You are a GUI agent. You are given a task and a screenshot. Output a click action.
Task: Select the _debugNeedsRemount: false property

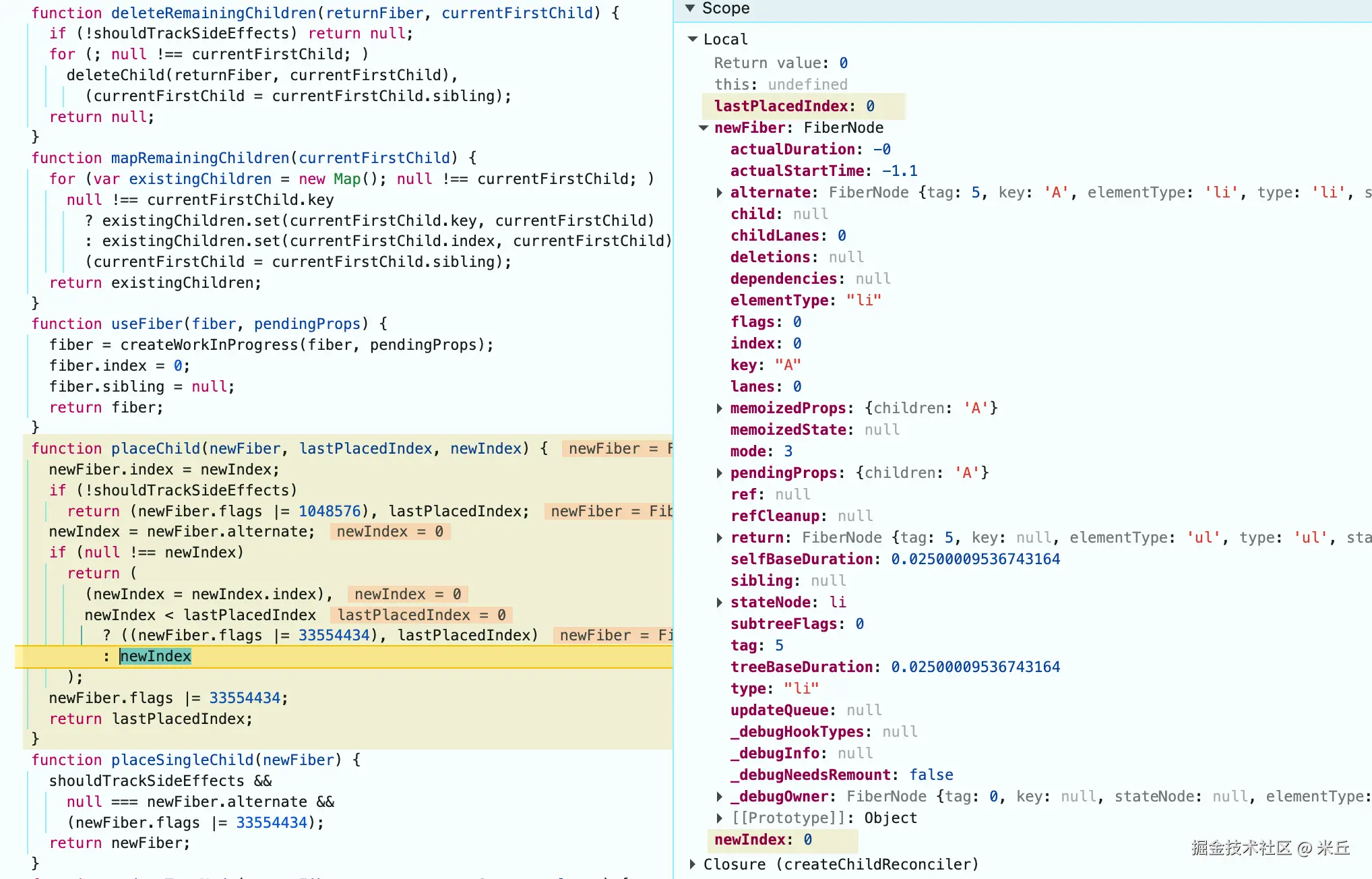pyautogui.click(x=842, y=775)
